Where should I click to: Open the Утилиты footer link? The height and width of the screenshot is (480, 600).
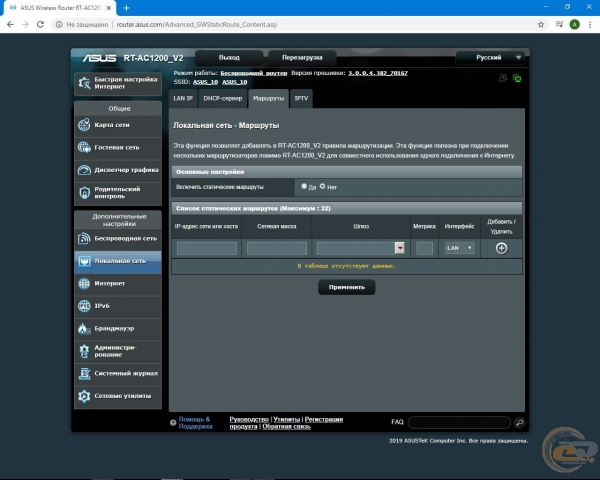click(287, 420)
